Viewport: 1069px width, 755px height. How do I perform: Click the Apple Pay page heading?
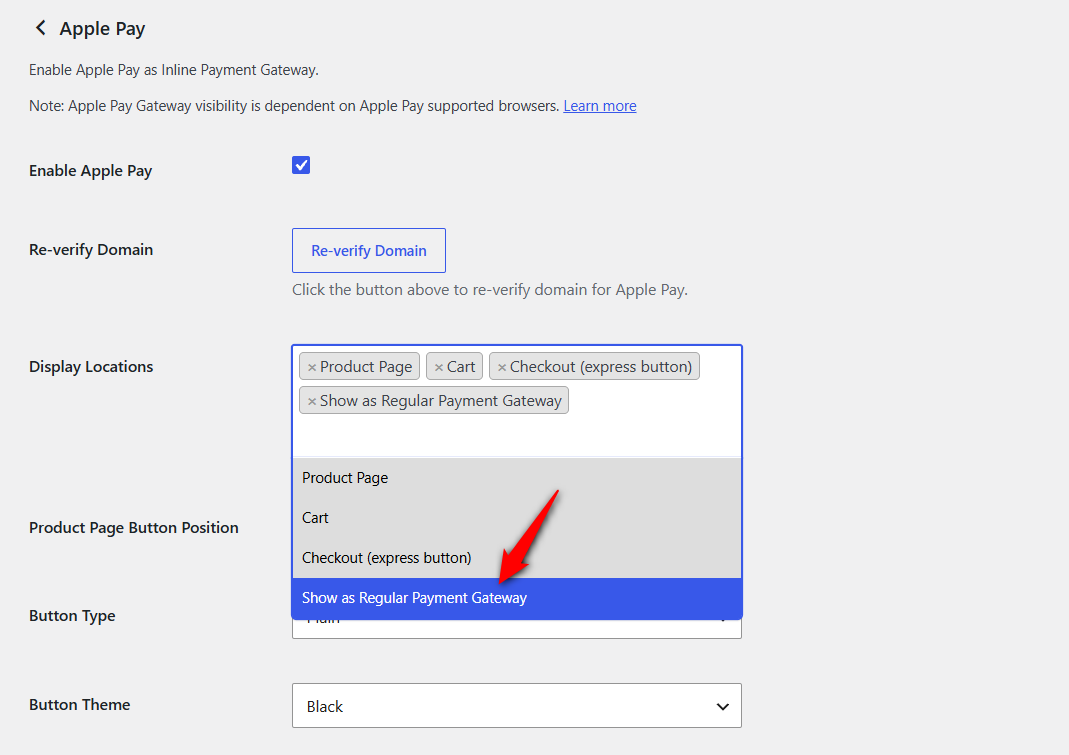[102, 29]
